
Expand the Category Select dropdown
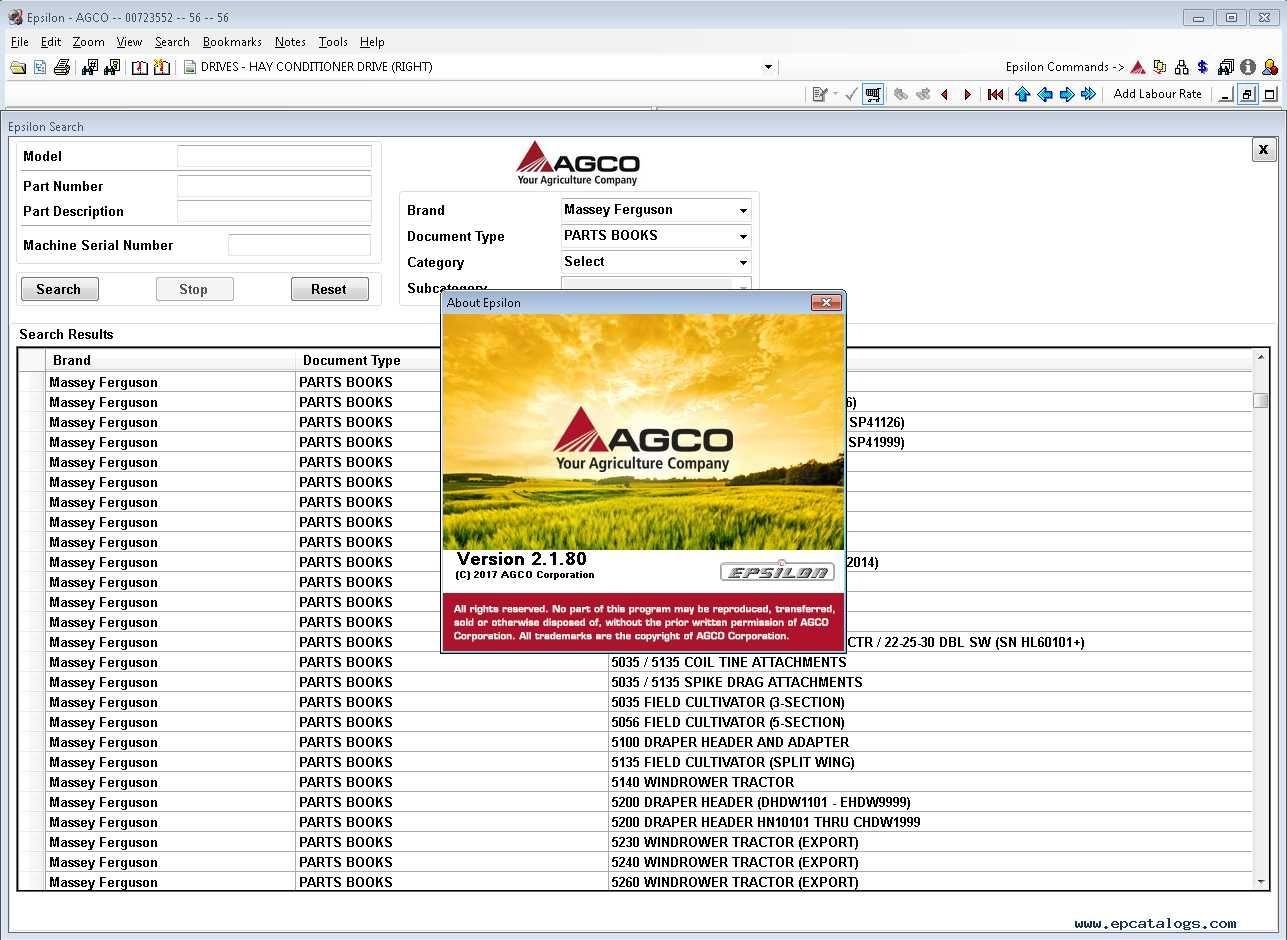656,262
